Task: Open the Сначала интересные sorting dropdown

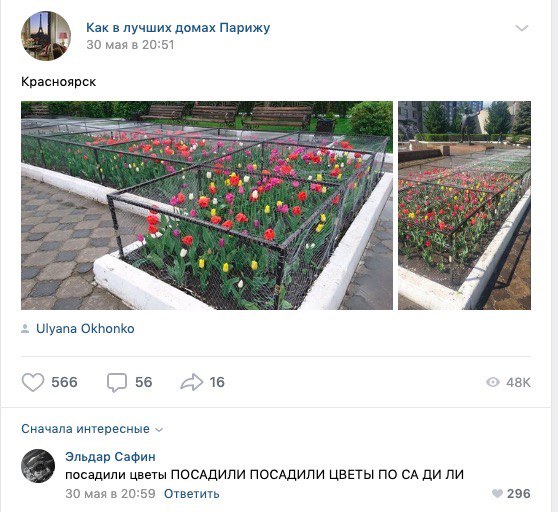Action: (x=92, y=429)
